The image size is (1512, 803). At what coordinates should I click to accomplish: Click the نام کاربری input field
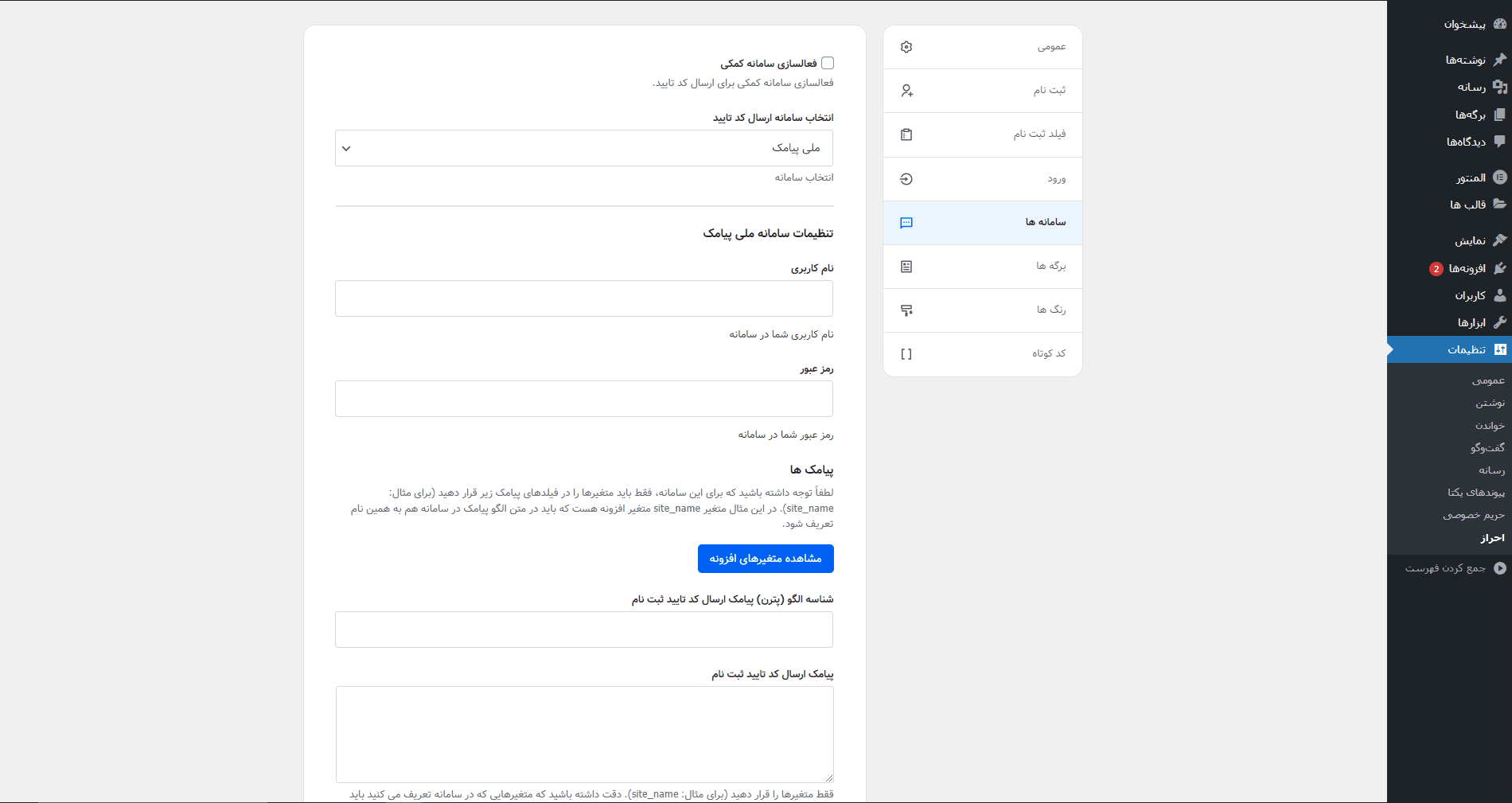pyautogui.click(x=583, y=298)
